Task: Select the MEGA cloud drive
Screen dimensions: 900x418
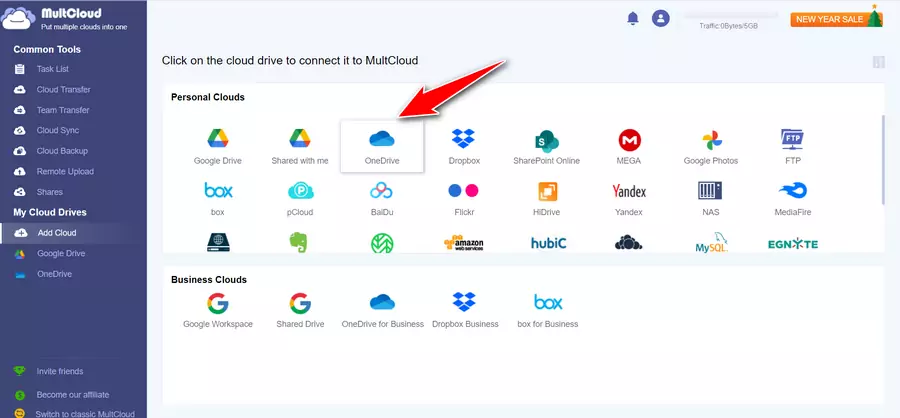Action: click(629, 146)
